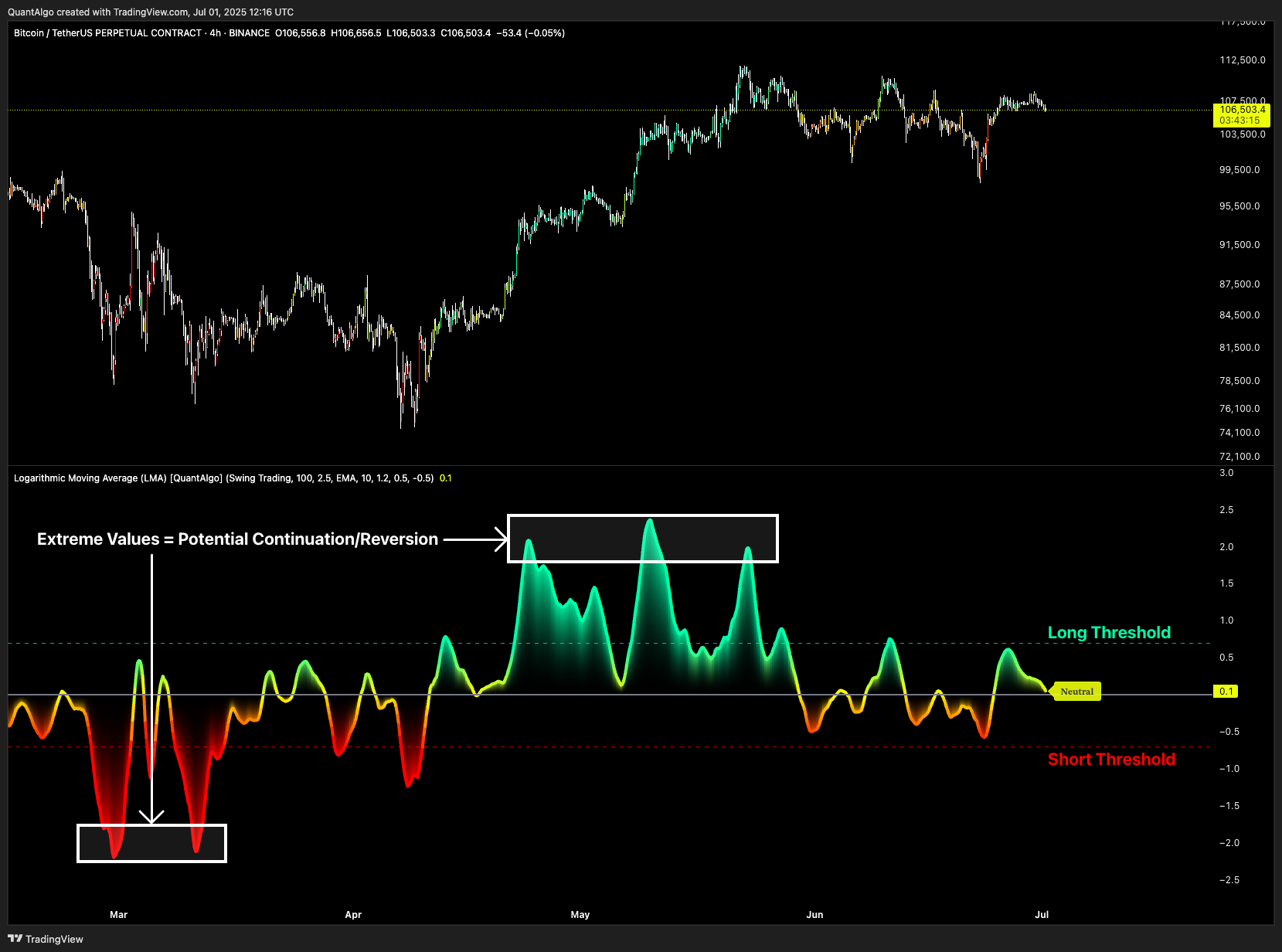1282x952 pixels.
Task: Click the Jul date label on the time axis
Action: 1042,915
